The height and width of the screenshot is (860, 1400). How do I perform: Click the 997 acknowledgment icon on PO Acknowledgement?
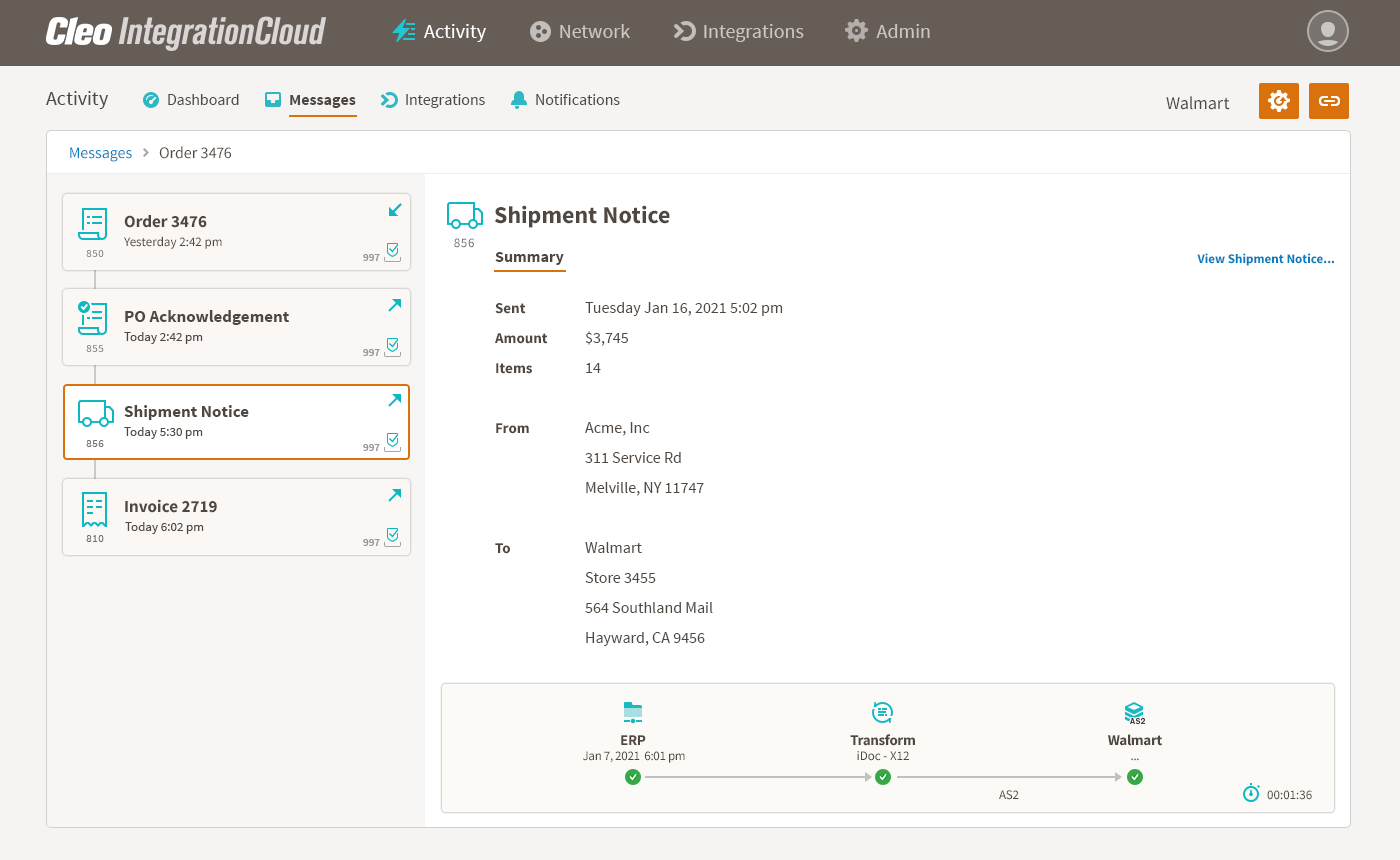tap(393, 347)
